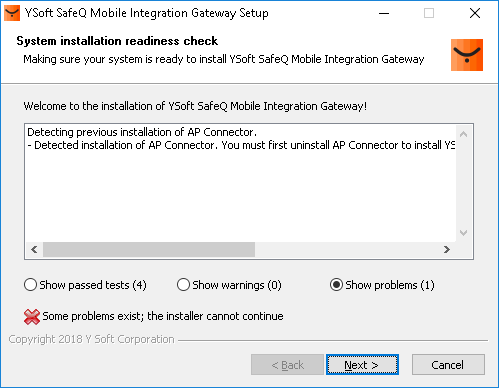Click the horizontal scrollbar thumb
The height and width of the screenshot is (388, 499).
pyautogui.click(x=149, y=249)
